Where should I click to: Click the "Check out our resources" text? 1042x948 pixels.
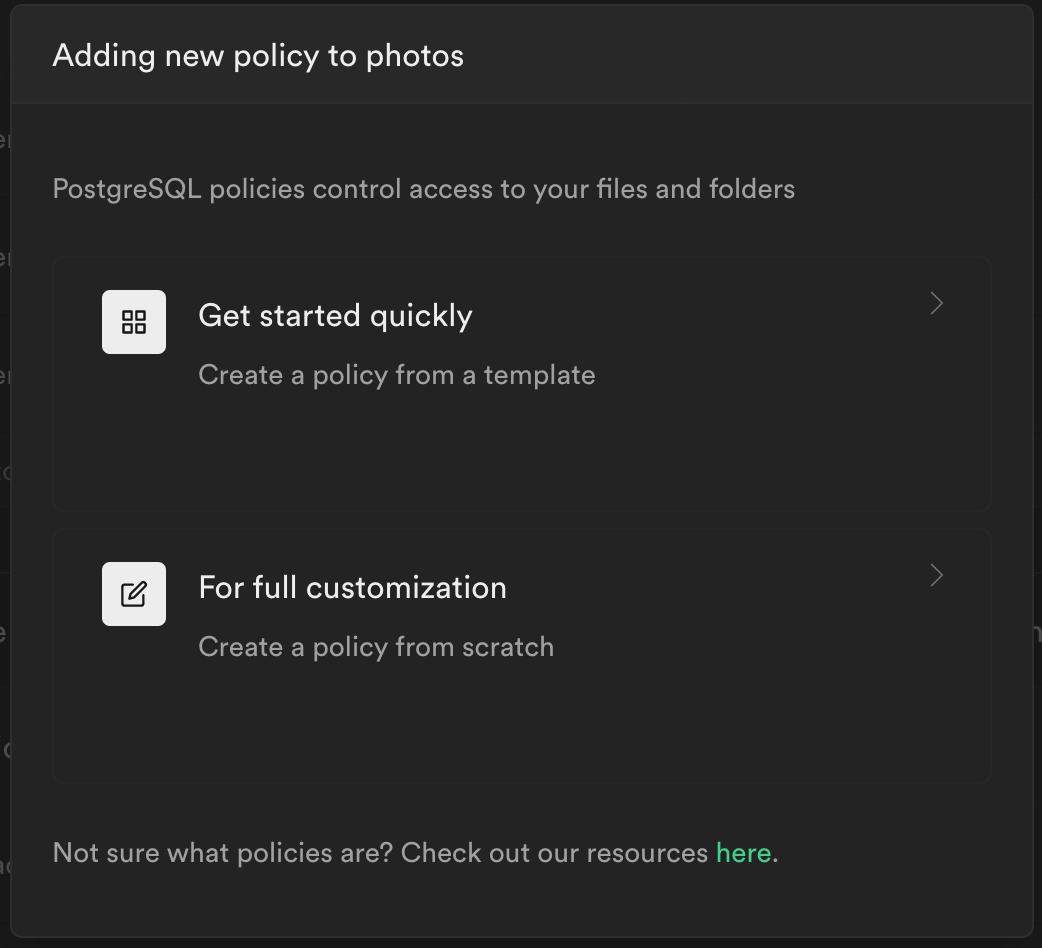pos(555,853)
